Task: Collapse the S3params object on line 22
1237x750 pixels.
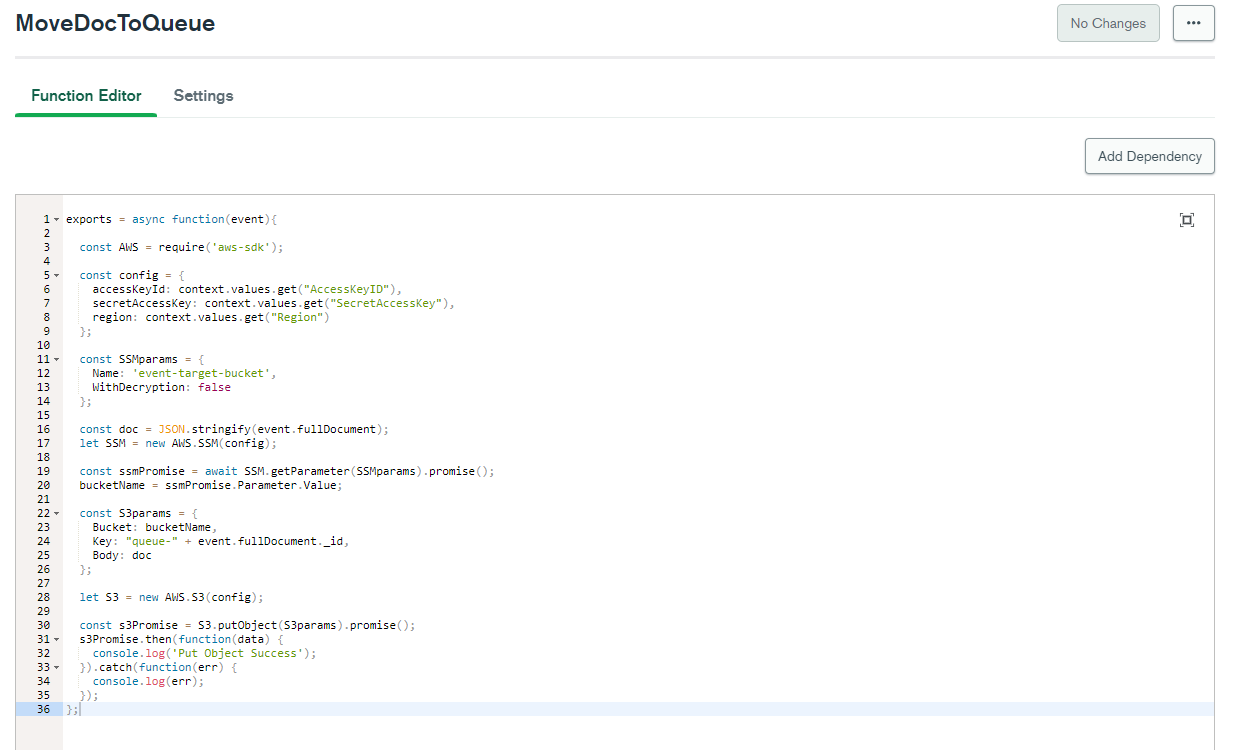Action: pos(54,512)
